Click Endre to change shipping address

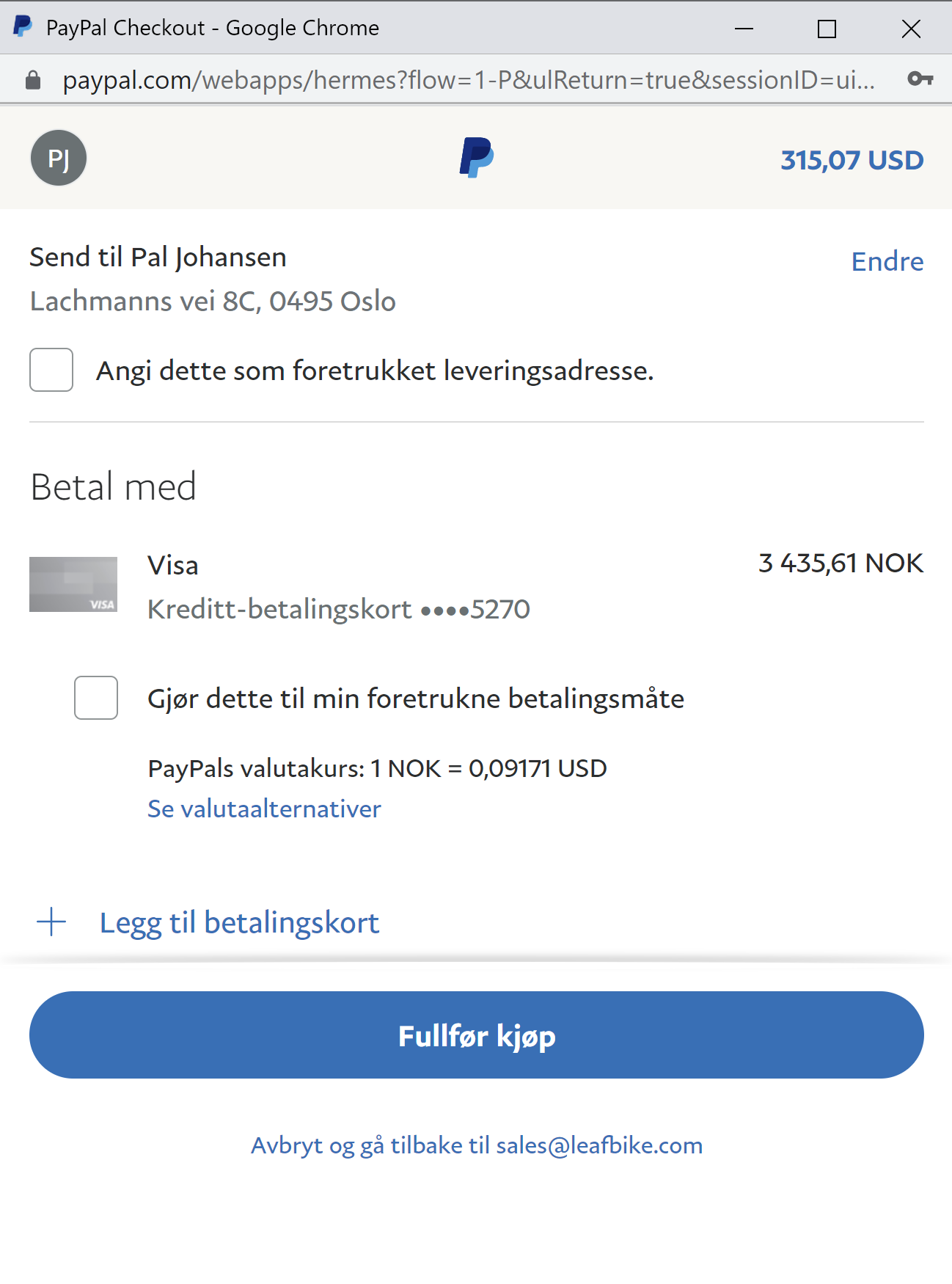click(x=887, y=261)
